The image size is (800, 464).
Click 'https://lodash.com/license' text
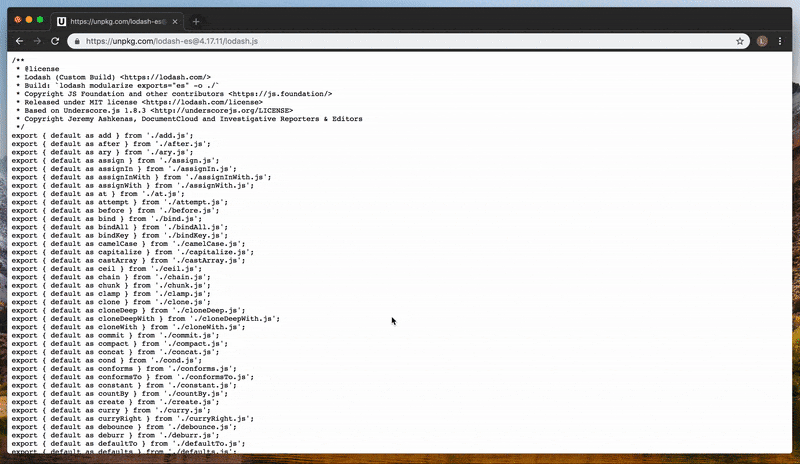click(202, 102)
